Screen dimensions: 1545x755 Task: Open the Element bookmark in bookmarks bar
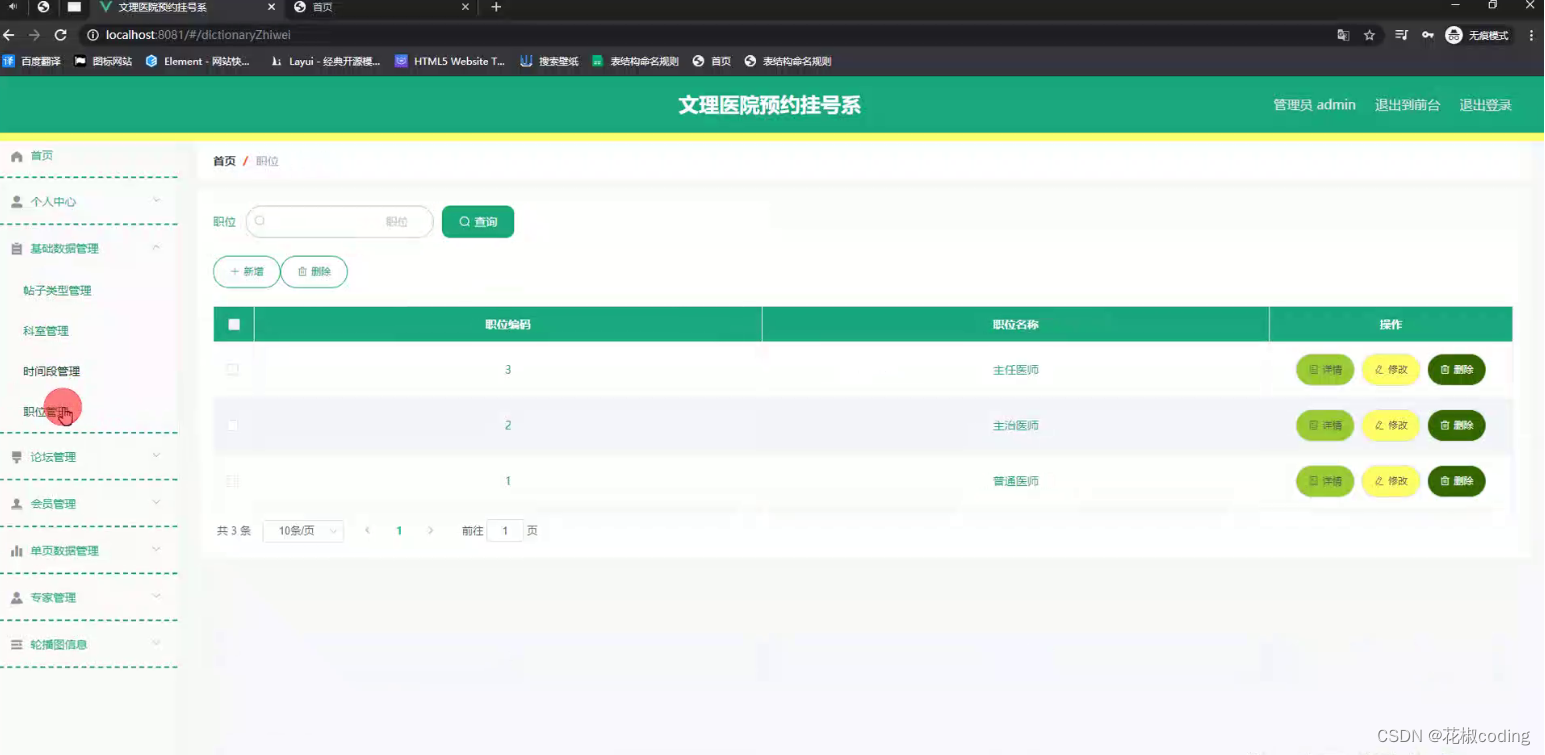coord(197,61)
